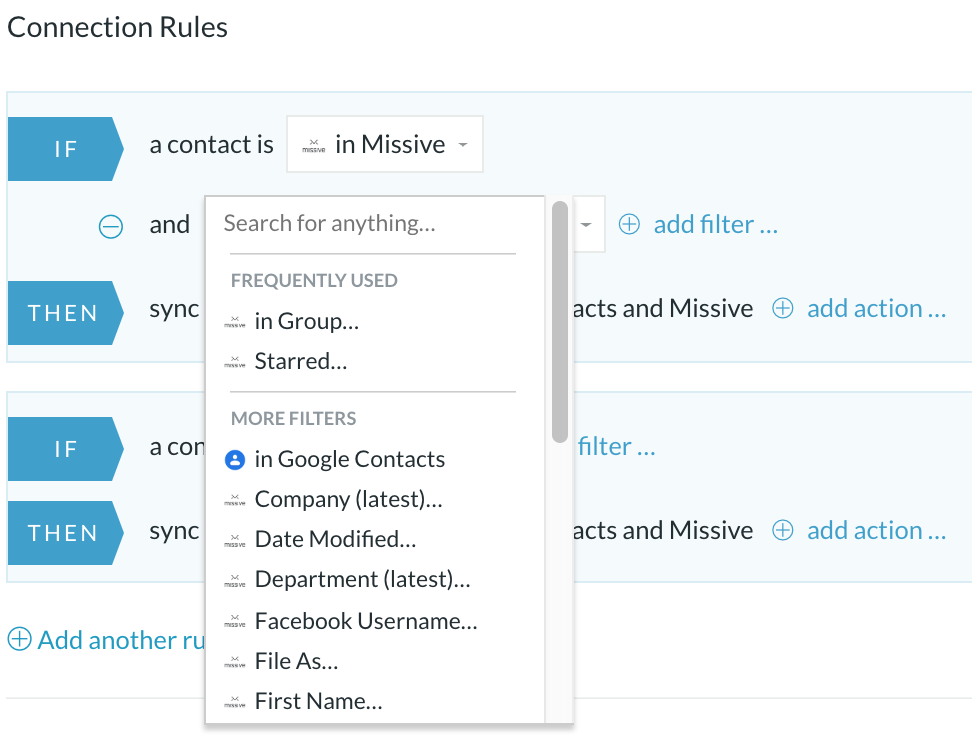Click plus icon beside 'Add another rule'

(19, 639)
